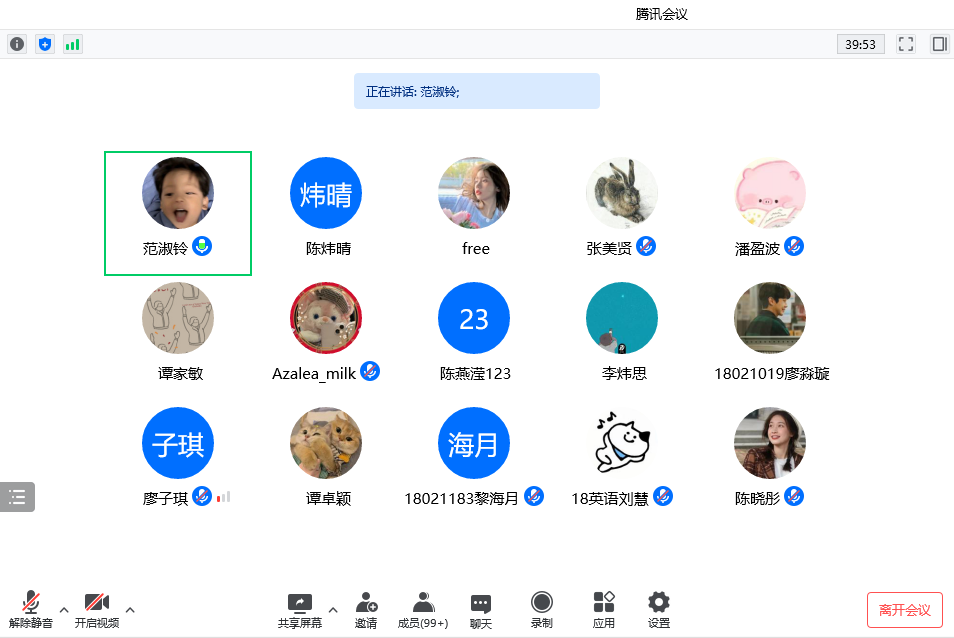This screenshot has width=954, height=638.
Task: Check the green network signal icon
Action: click(72, 44)
